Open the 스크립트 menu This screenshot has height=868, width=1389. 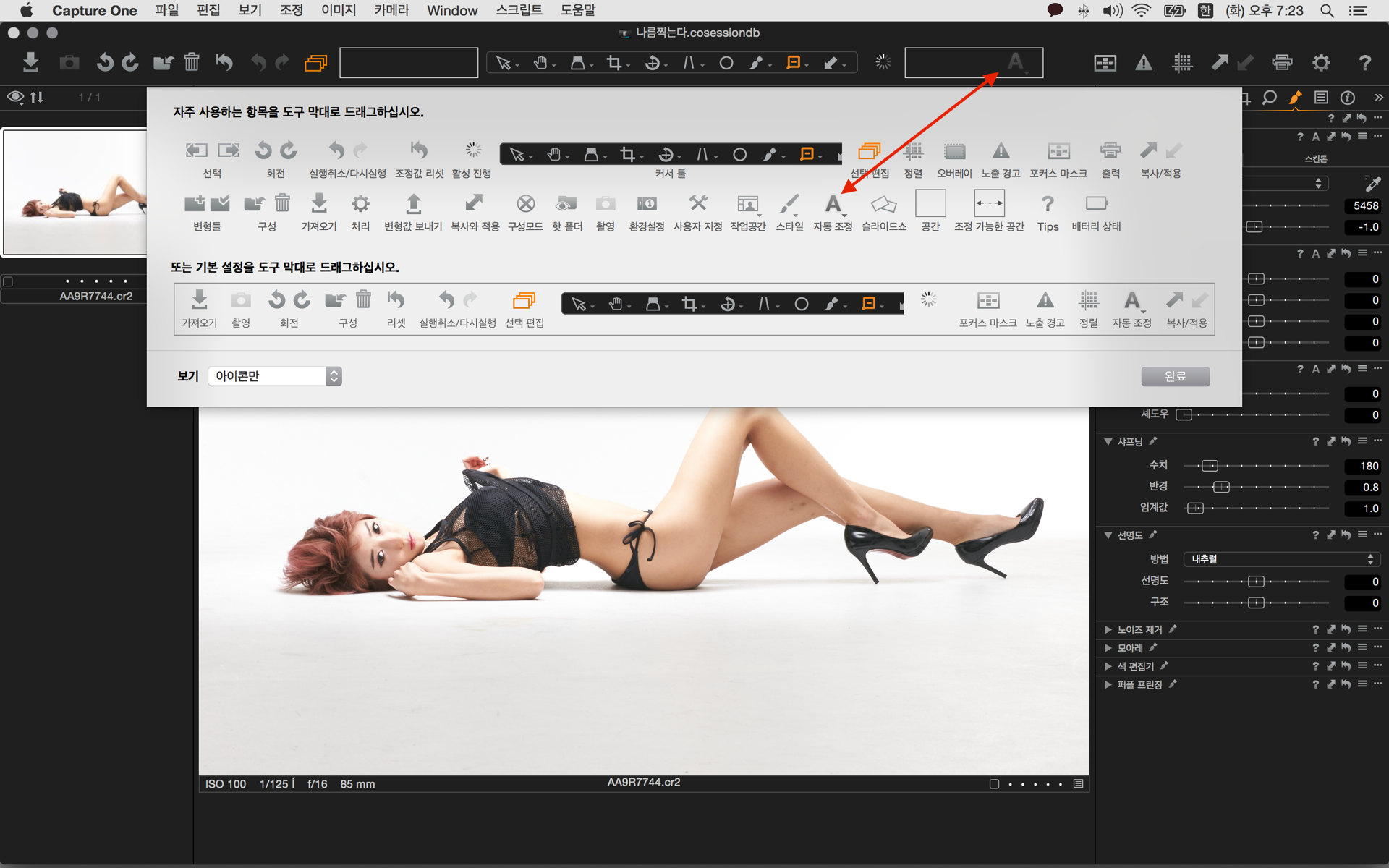[x=519, y=10]
